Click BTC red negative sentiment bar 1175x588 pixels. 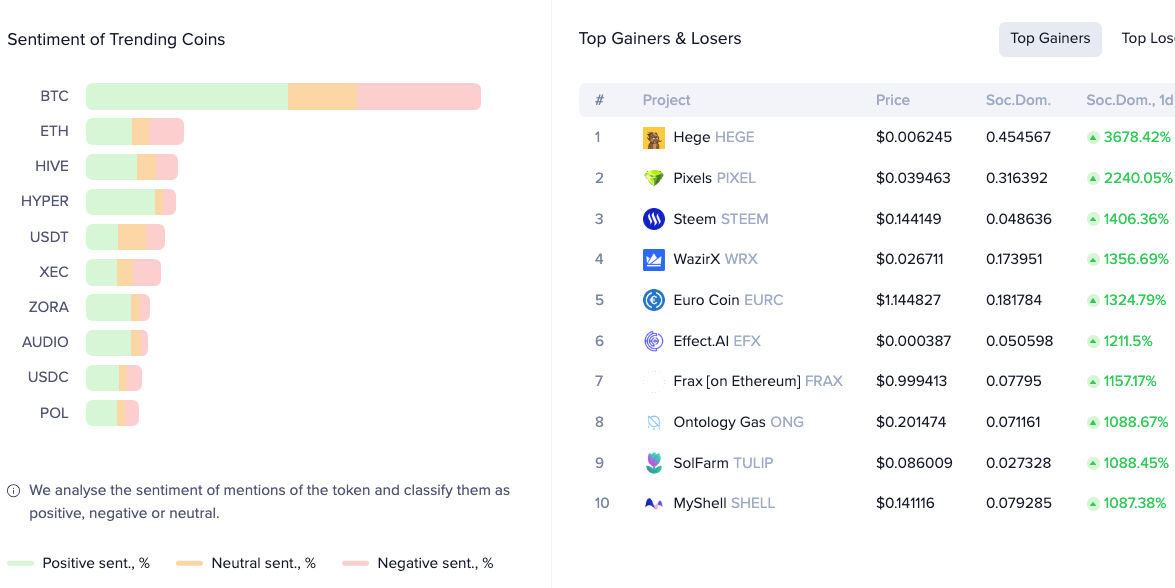[x=419, y=97]
